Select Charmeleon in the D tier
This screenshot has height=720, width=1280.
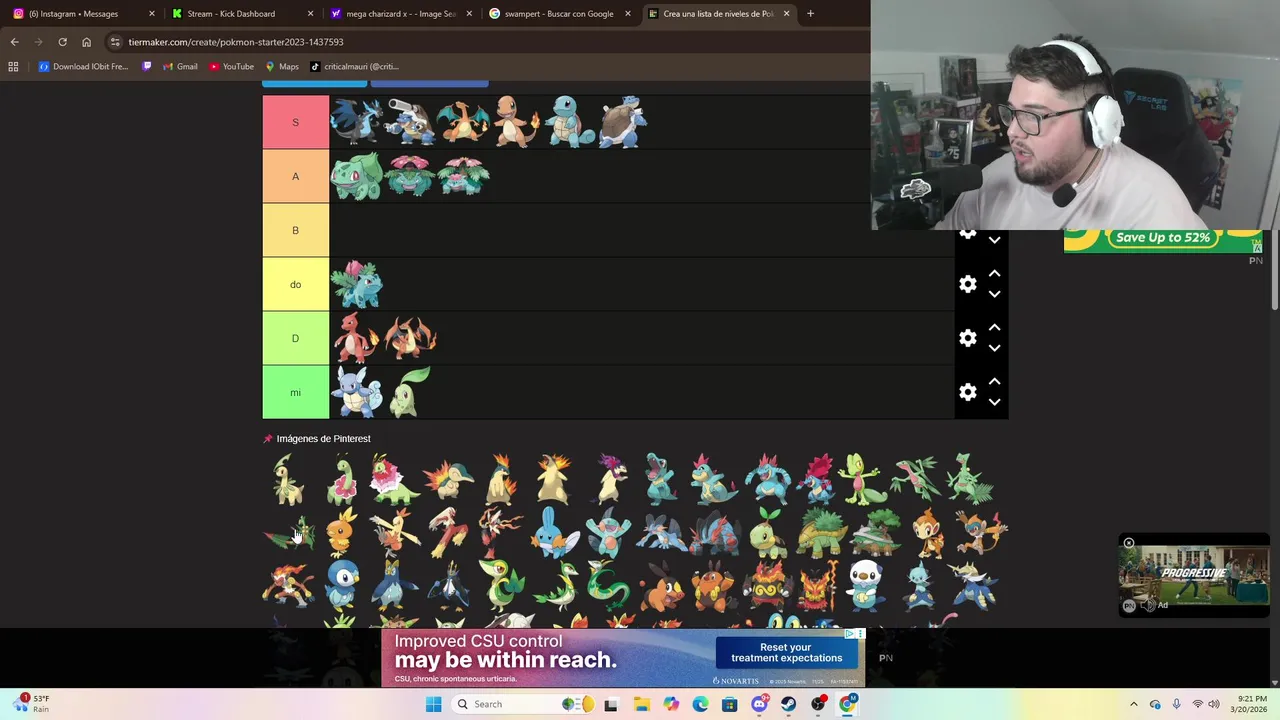point(356,338)
